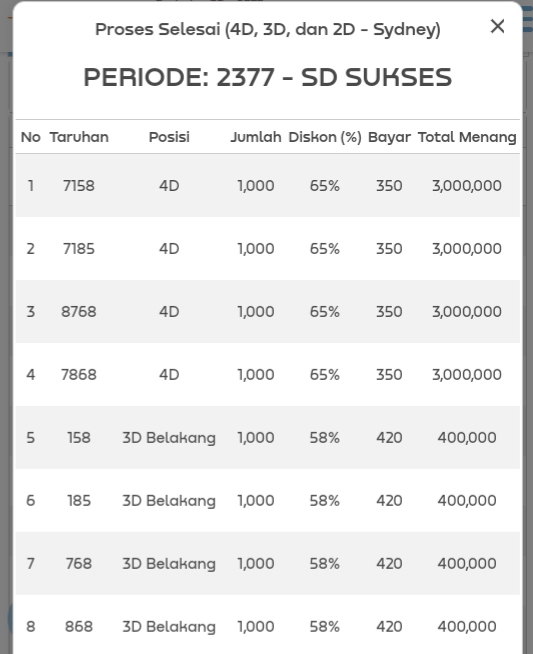Viewport: 533px width, 654px height.
Task: Click the Bayar column header
Action: point(389,137)
